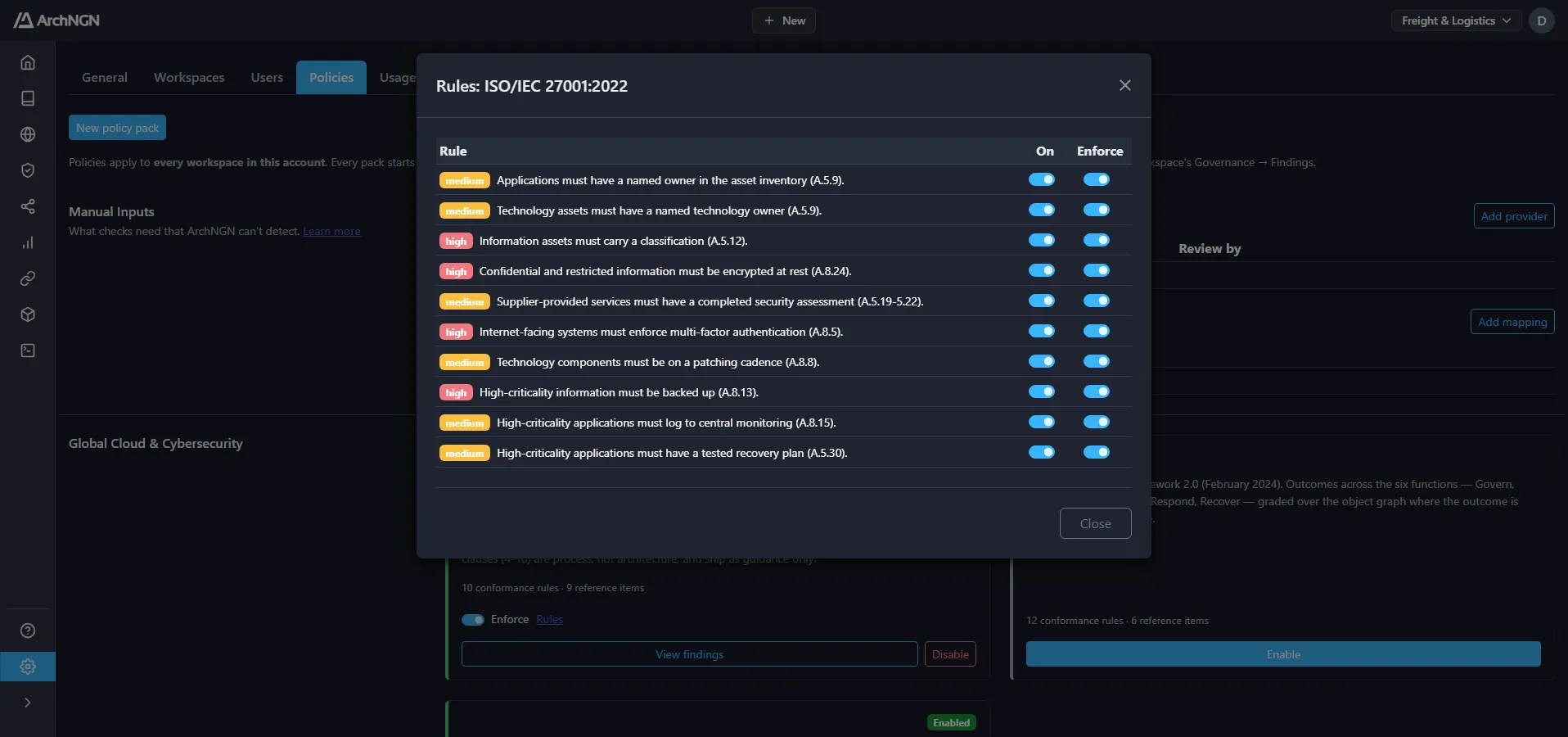1568x737 pixels.
Task: Click Add provider button
Action: (1514, 216)
